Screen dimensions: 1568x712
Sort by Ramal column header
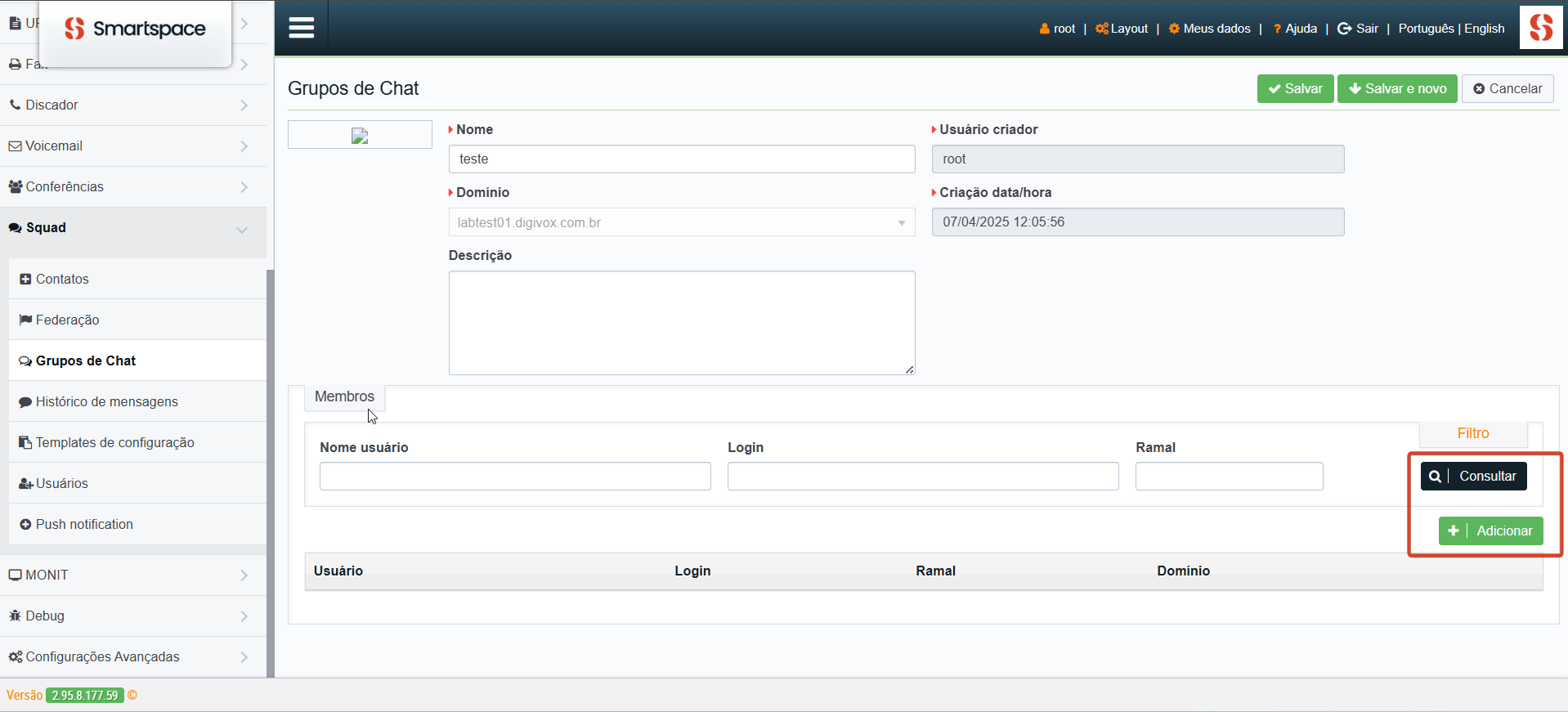[935, 571]
